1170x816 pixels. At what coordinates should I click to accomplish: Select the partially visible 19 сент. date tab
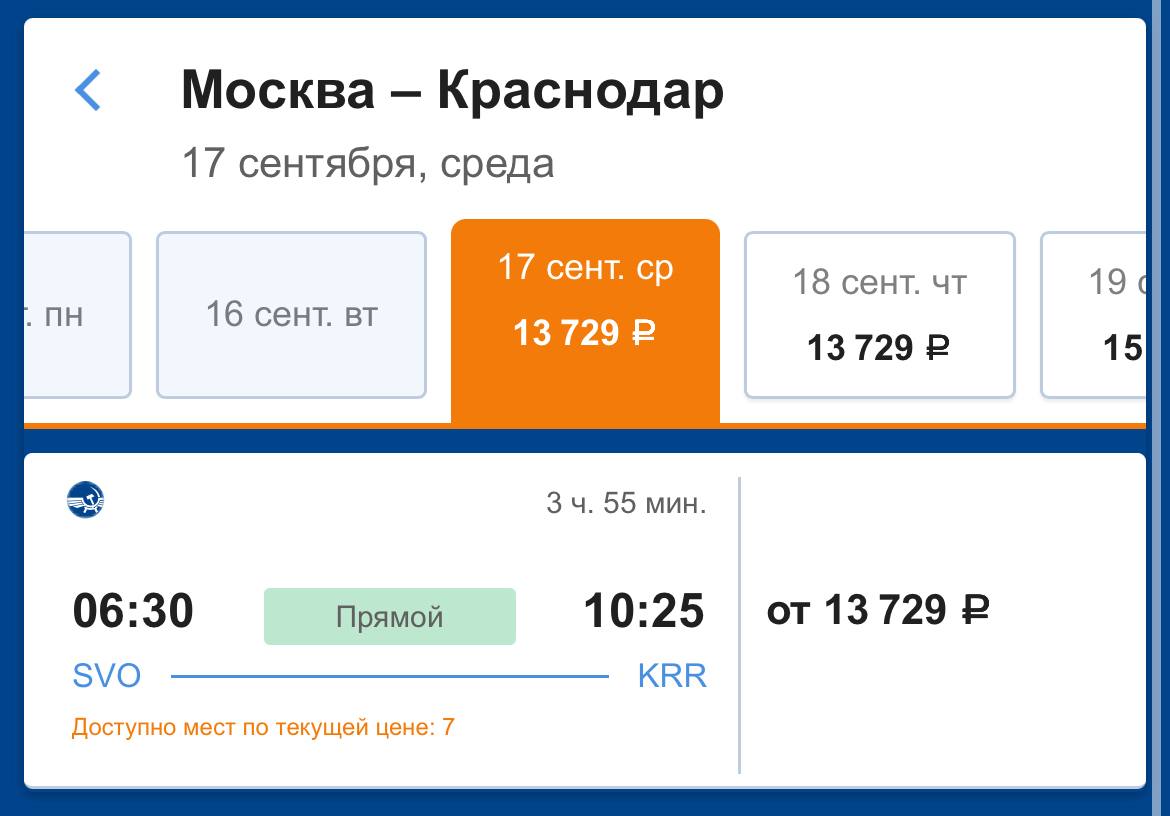[1093, 315]
